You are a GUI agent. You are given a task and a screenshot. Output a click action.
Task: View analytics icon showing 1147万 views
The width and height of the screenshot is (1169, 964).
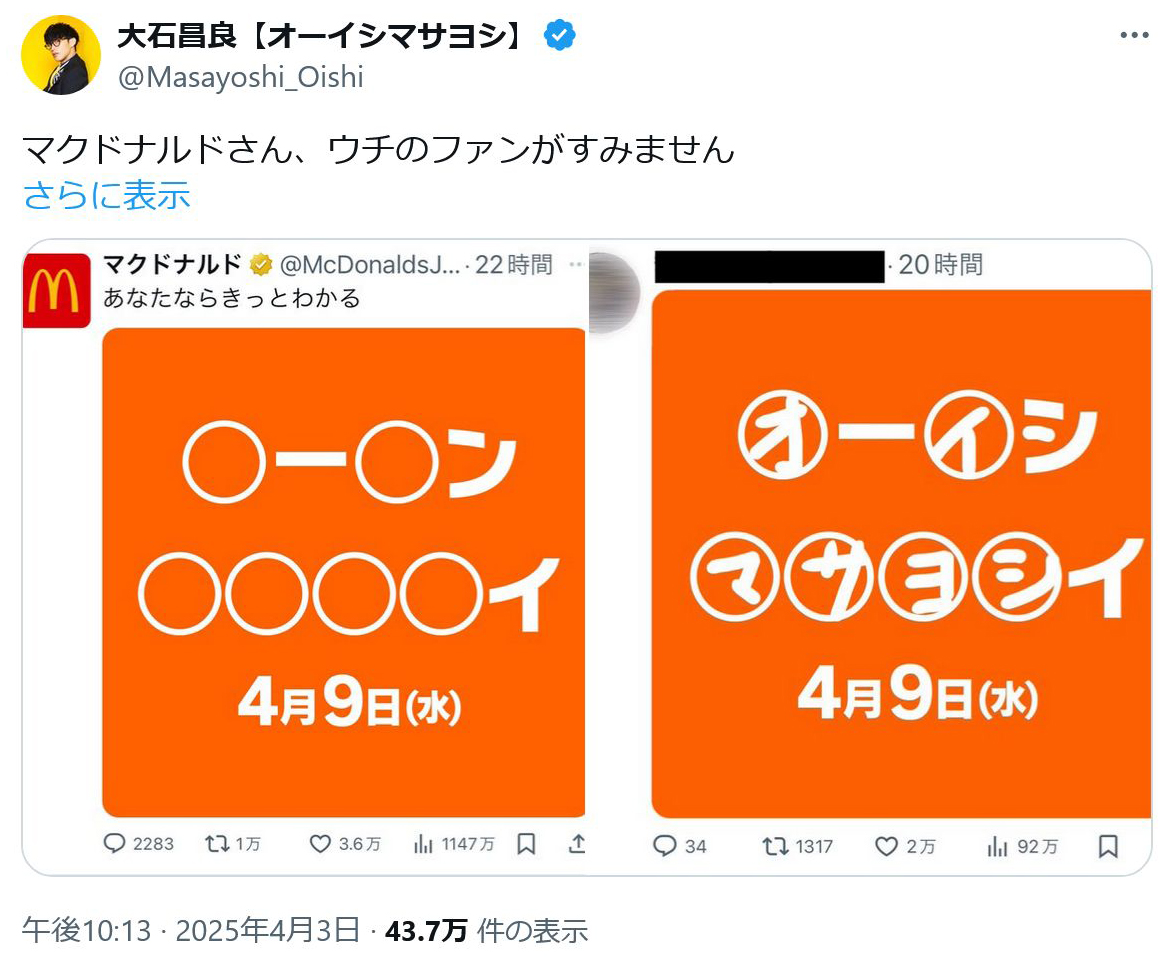[423, 843]
